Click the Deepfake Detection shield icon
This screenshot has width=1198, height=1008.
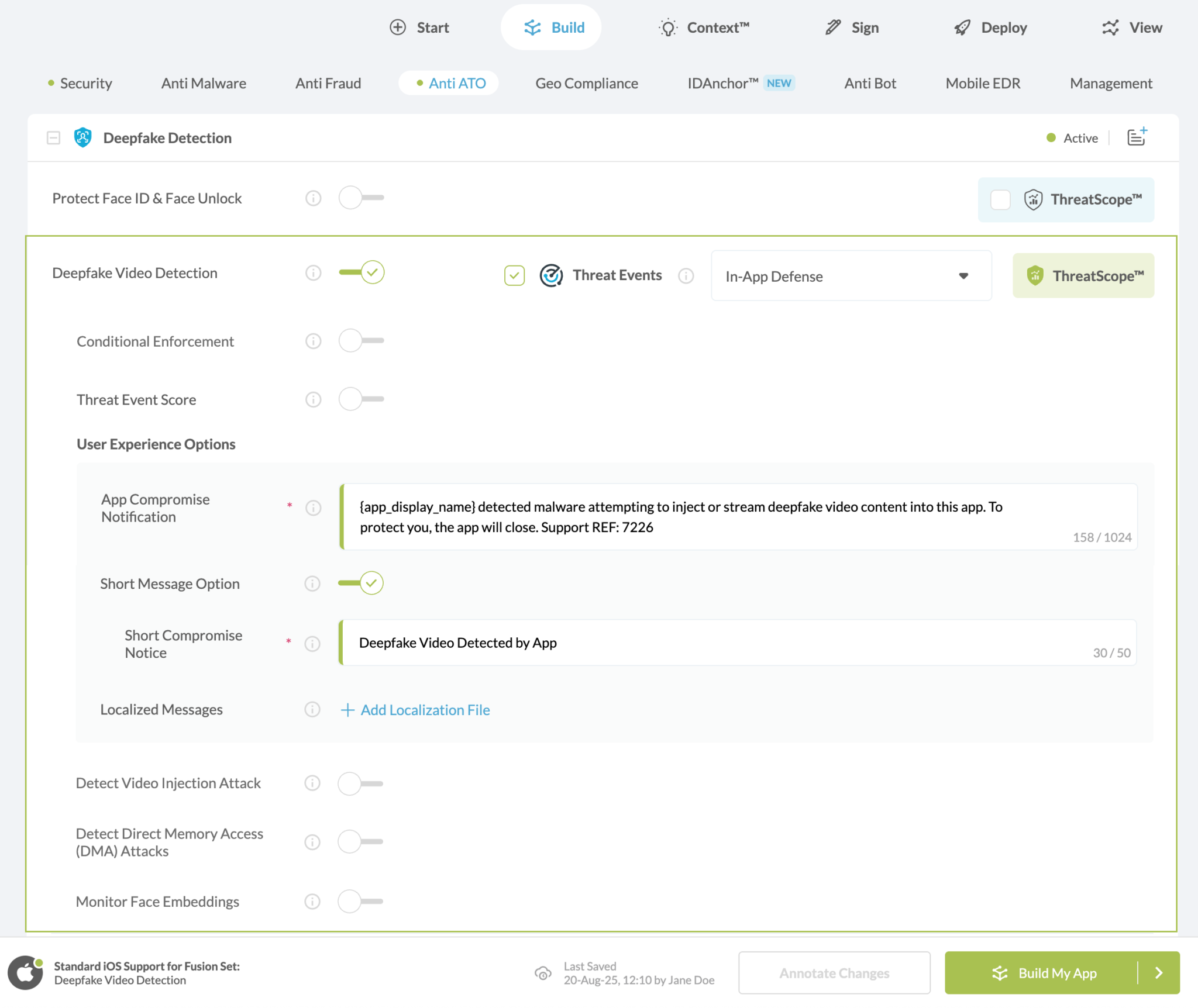coord(82,138)
